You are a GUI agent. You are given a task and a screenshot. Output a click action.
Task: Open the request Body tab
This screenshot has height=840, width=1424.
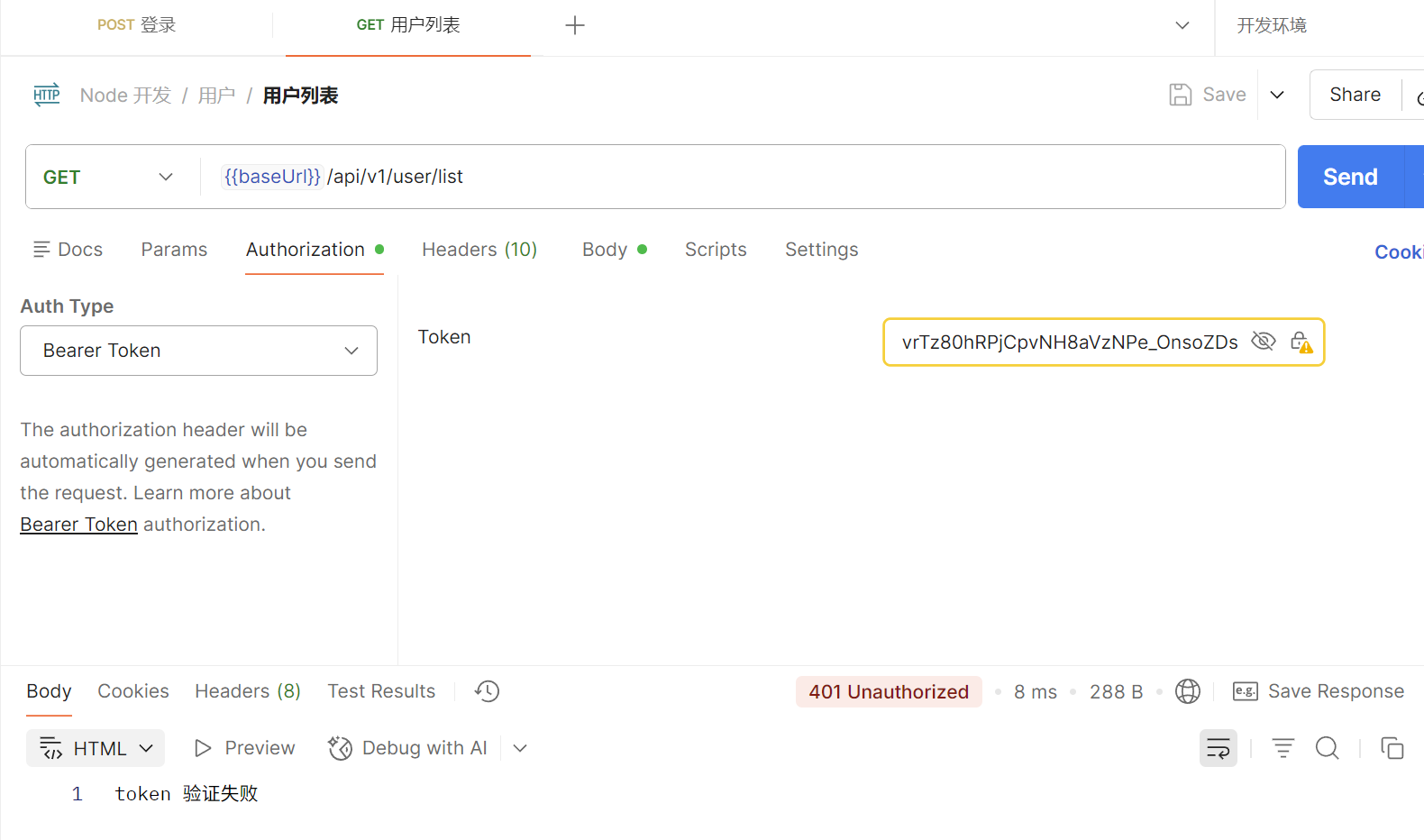pos(615,250)
